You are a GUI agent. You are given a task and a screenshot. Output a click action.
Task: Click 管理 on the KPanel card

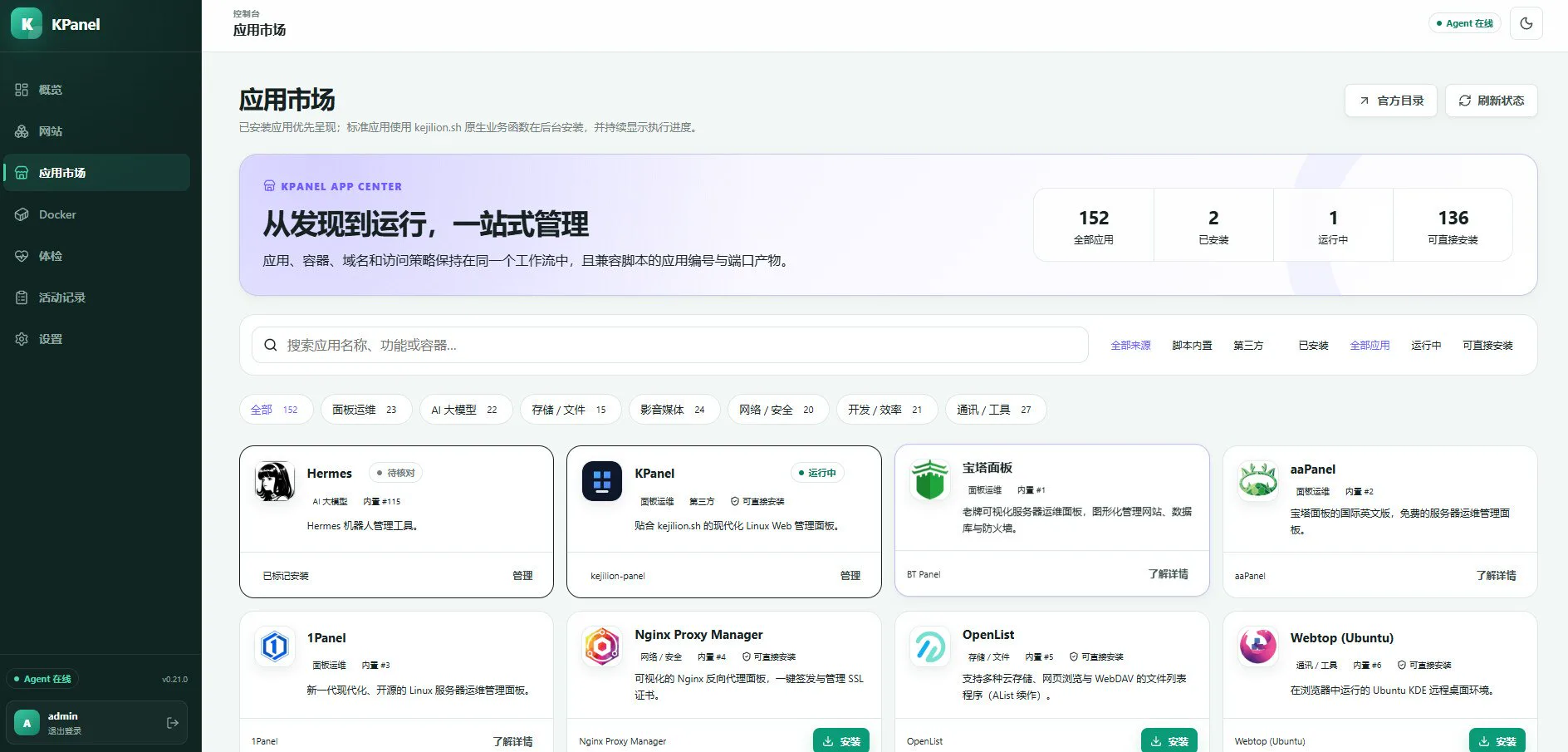tap(850, 575)
